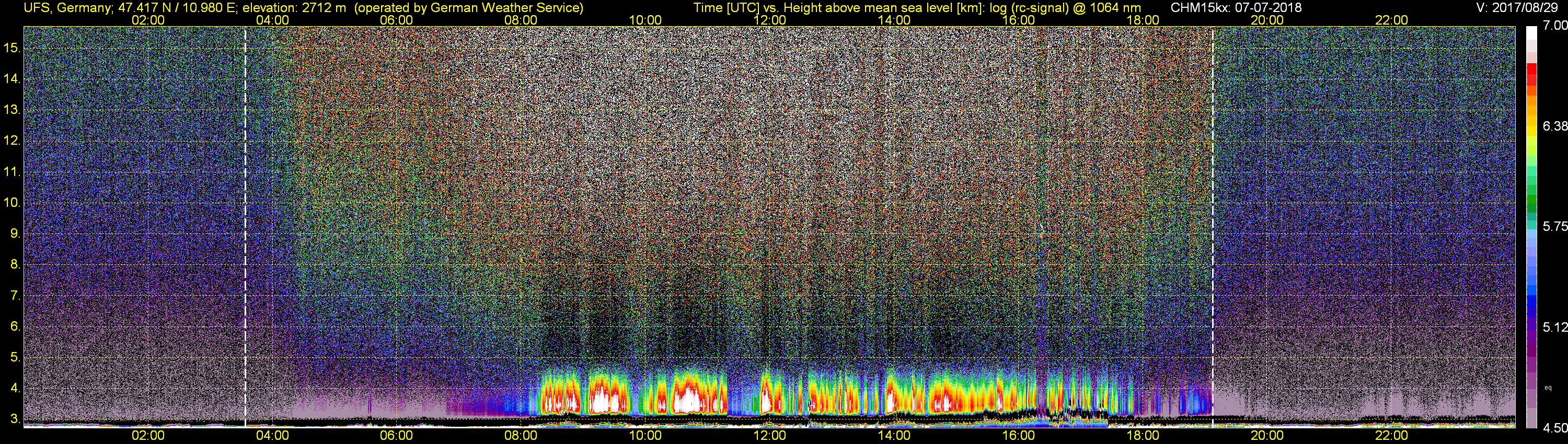Click the '22:00' label on the bottom time axis

(x=1391, y=436)
